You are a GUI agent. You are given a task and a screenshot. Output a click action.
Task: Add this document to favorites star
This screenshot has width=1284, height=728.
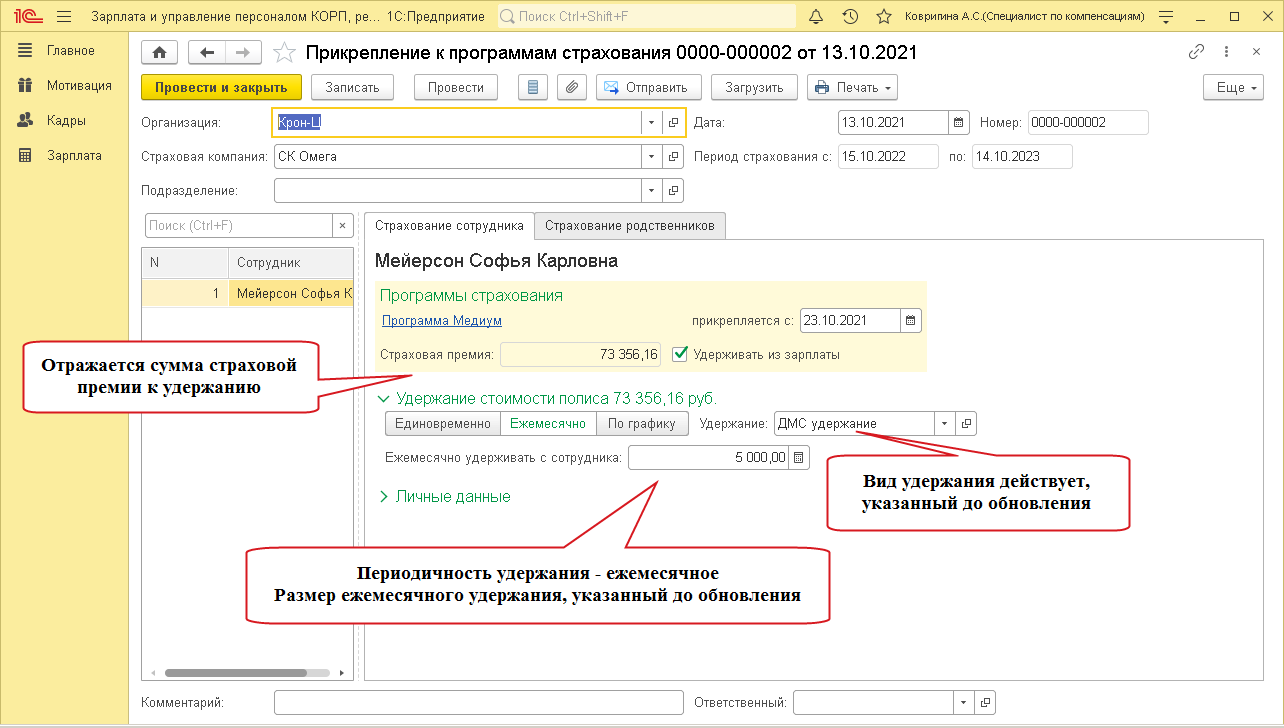285,53
